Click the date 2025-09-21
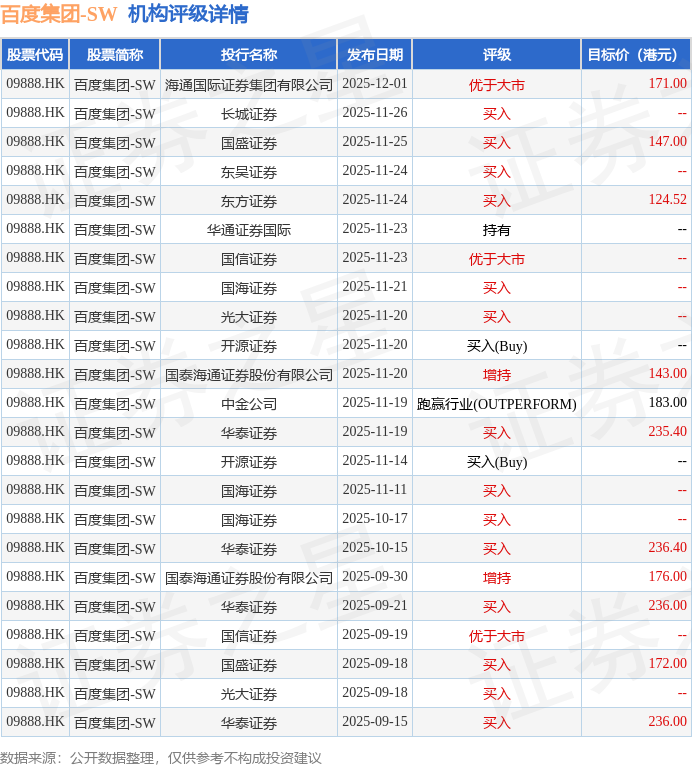The width and height of the screenshot is (692, 767). click(375, 605)
